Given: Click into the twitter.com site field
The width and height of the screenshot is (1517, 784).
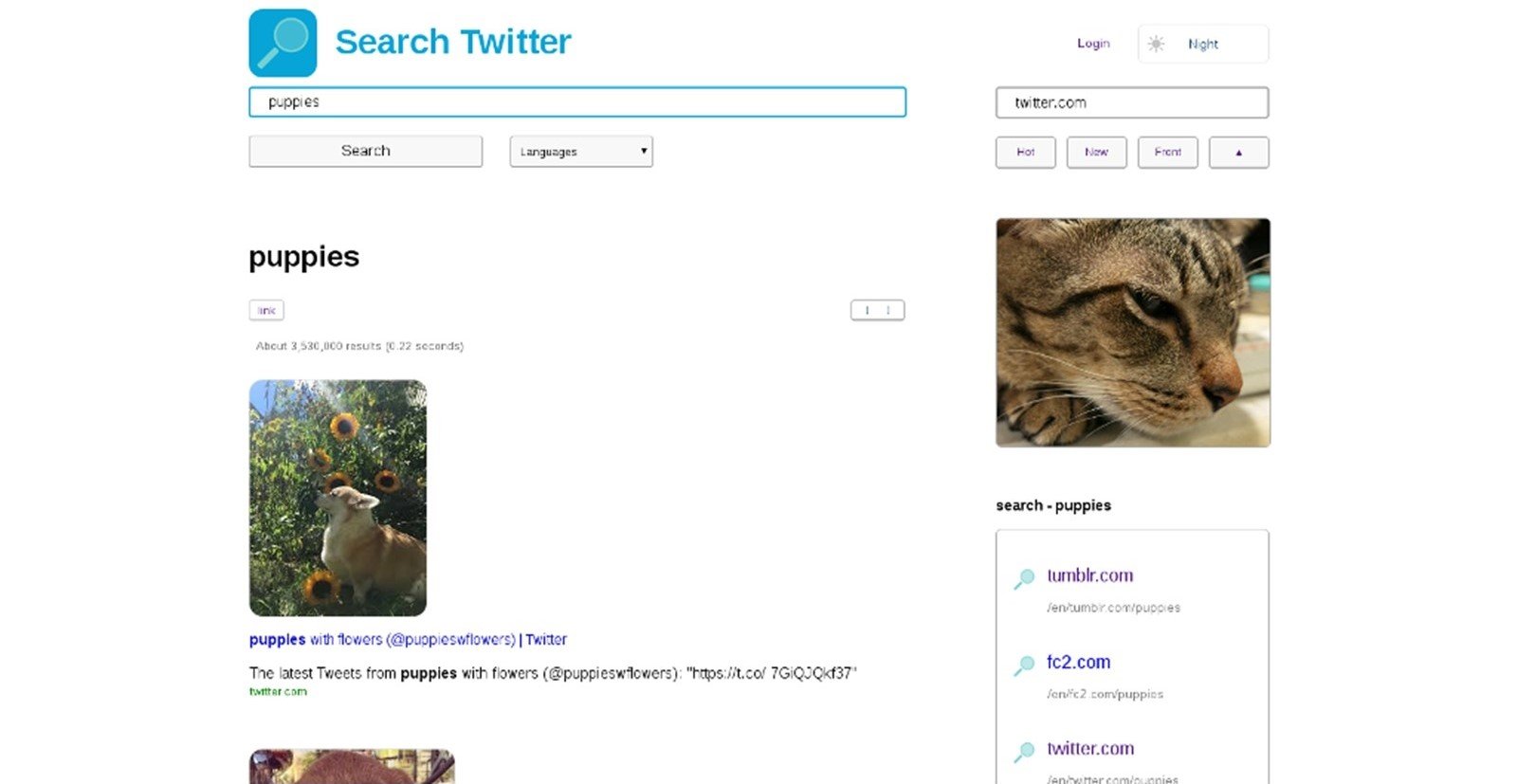Looking at the screenshot, I should tap(1132, 102).
